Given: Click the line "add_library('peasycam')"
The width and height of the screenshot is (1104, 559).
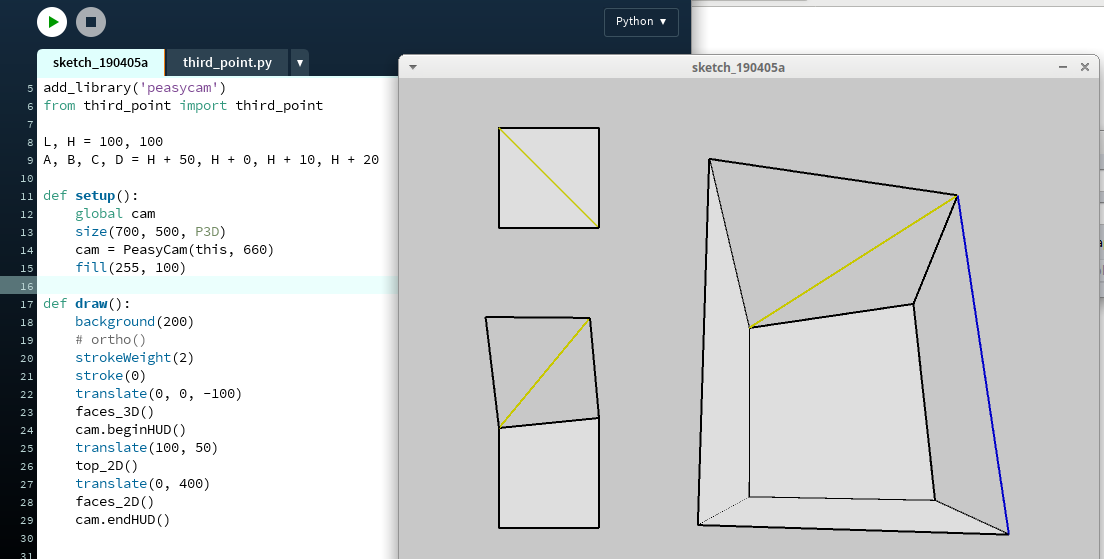Looking at the screenshot, I should [x=134, y=88].
